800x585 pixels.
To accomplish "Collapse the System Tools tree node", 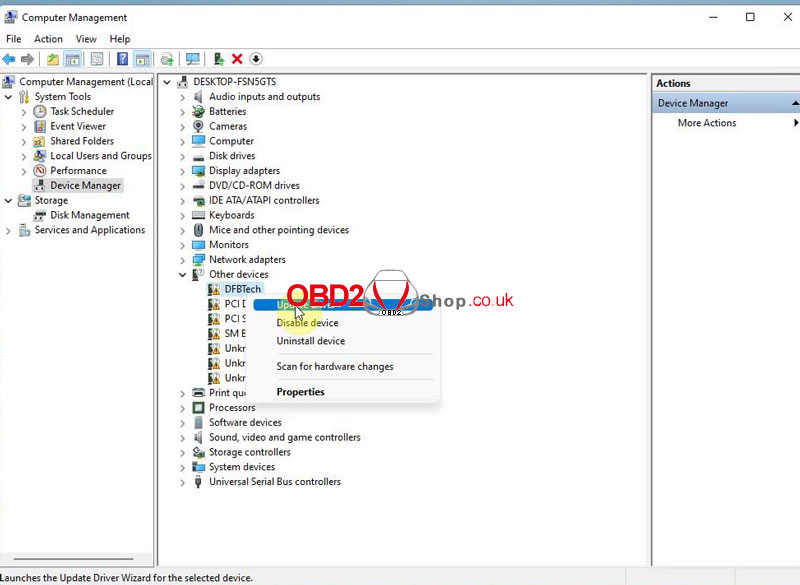I will click(x=9, y=97).
